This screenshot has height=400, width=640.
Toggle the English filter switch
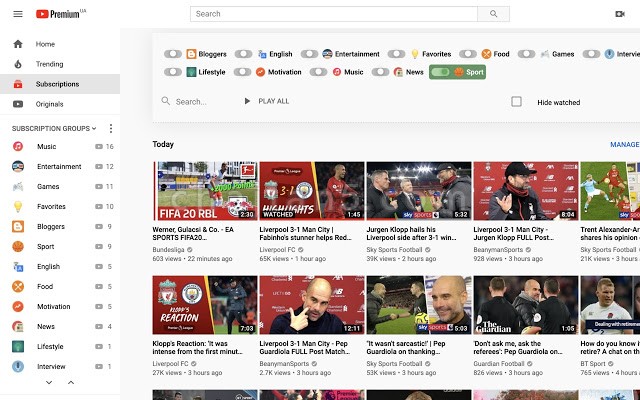(243, 54)
